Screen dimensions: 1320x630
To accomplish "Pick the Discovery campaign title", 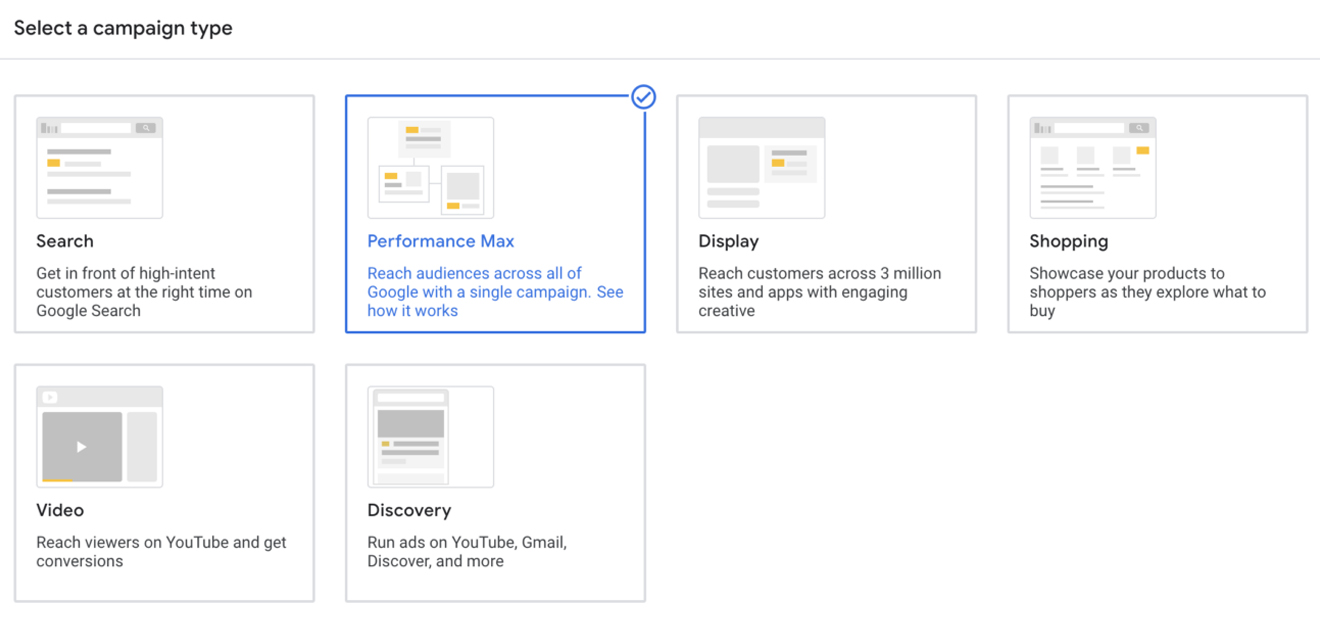I will point(409,510).
